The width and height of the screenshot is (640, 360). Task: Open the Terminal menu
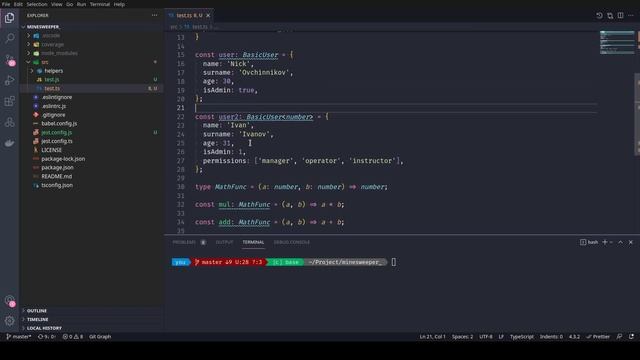pyautogui.click(x=100, y=4)
